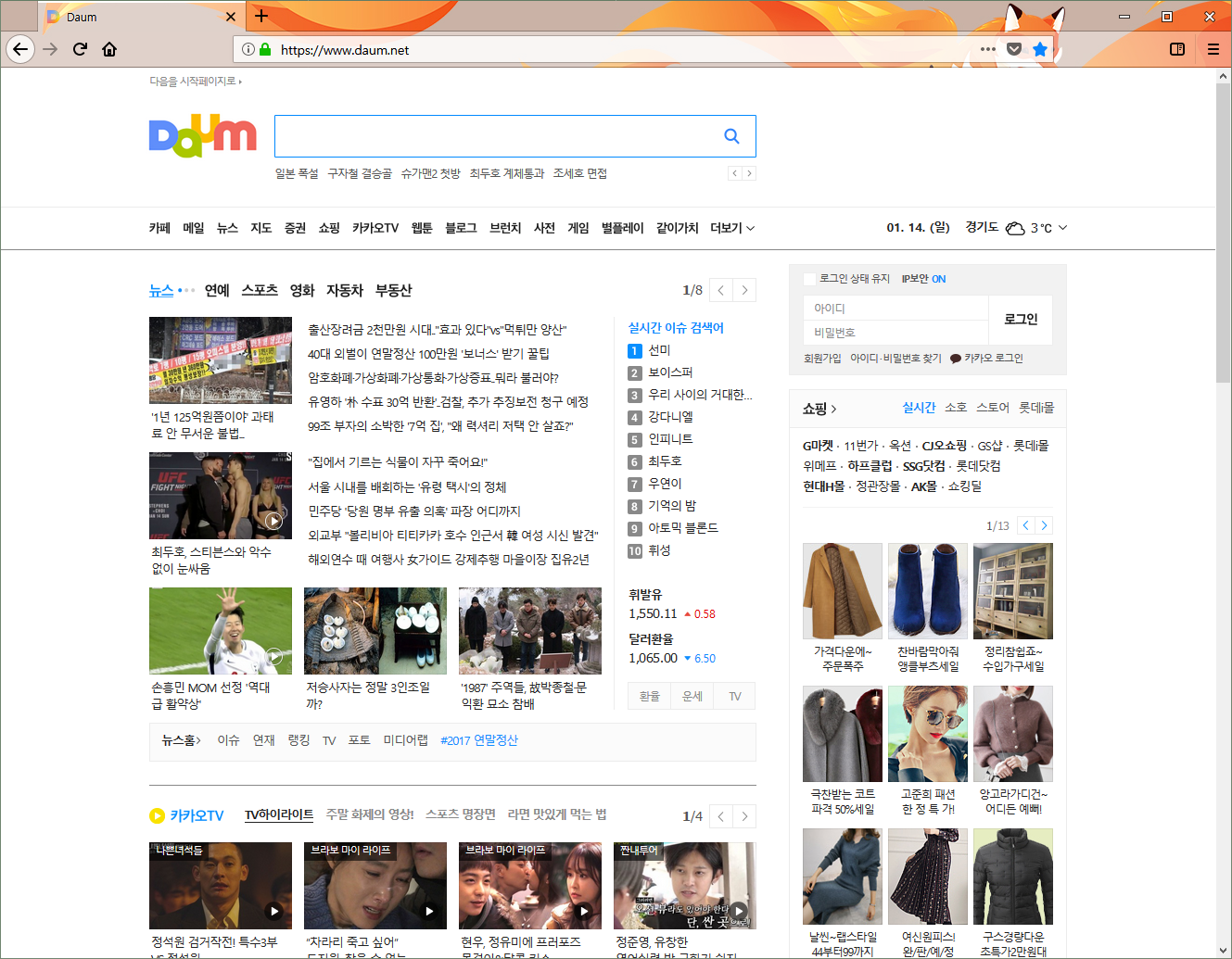Go back with the browser back arrow

point(20,49)
